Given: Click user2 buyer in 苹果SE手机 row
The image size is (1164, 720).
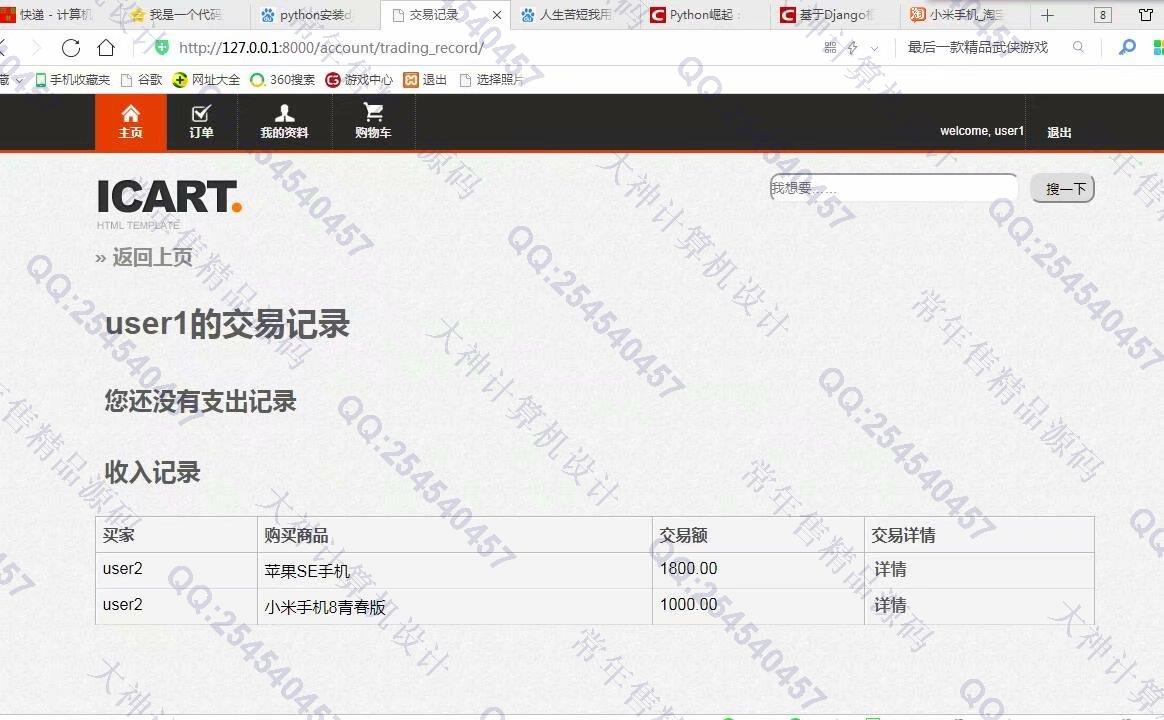Looking at the screenshot, I should click(122, 569).
